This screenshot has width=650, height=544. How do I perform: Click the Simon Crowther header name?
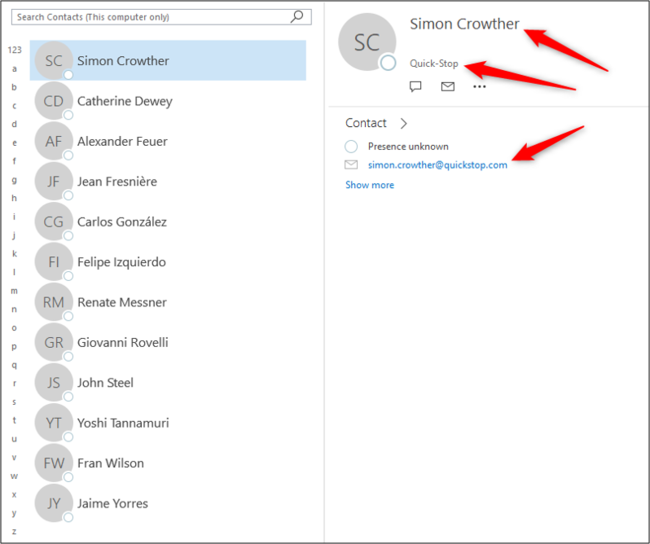[x=464, y=24]
